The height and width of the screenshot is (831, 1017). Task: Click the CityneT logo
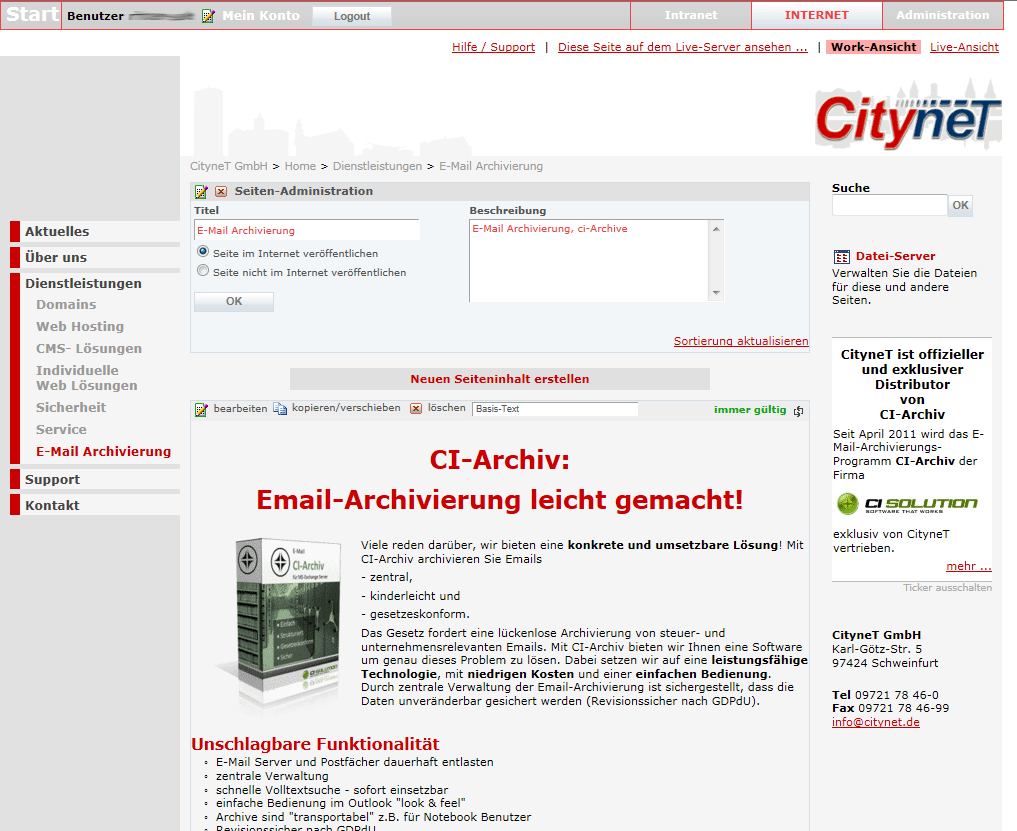pyautogui.click(x=908, y=117)
